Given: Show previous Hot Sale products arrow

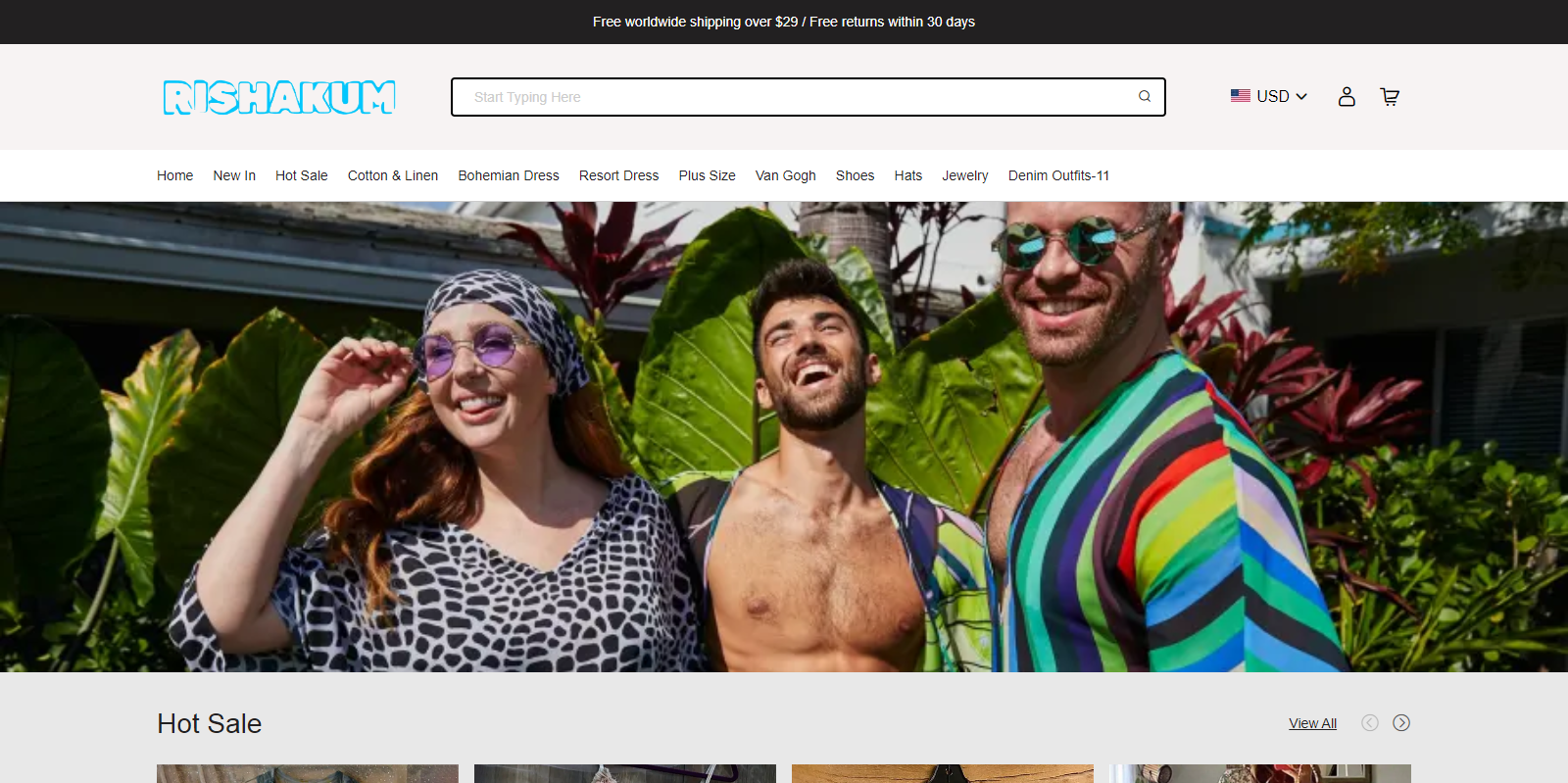Looking at the screenshot, I should (x=1370, y=723).
